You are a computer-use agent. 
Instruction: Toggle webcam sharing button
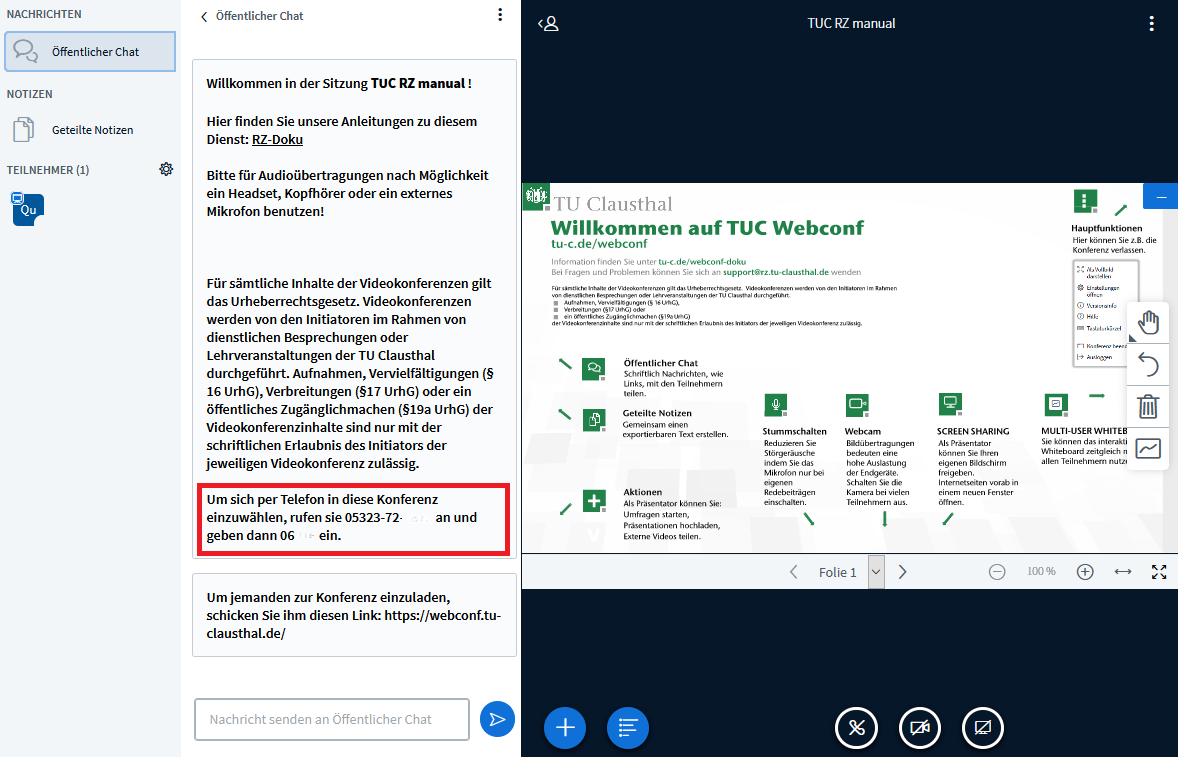coord(920,727)
